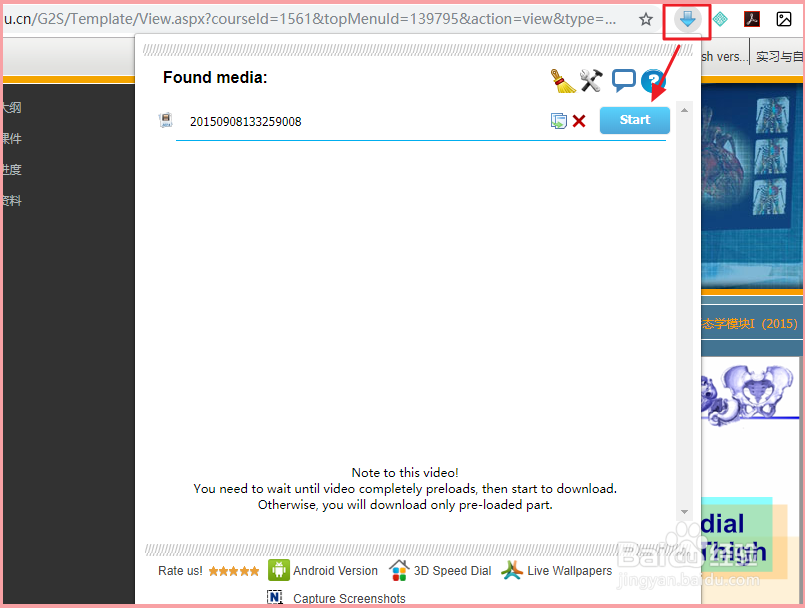
Task: Open the Flash Video Downloader extension icon
Action: click(x=687, y=20)
